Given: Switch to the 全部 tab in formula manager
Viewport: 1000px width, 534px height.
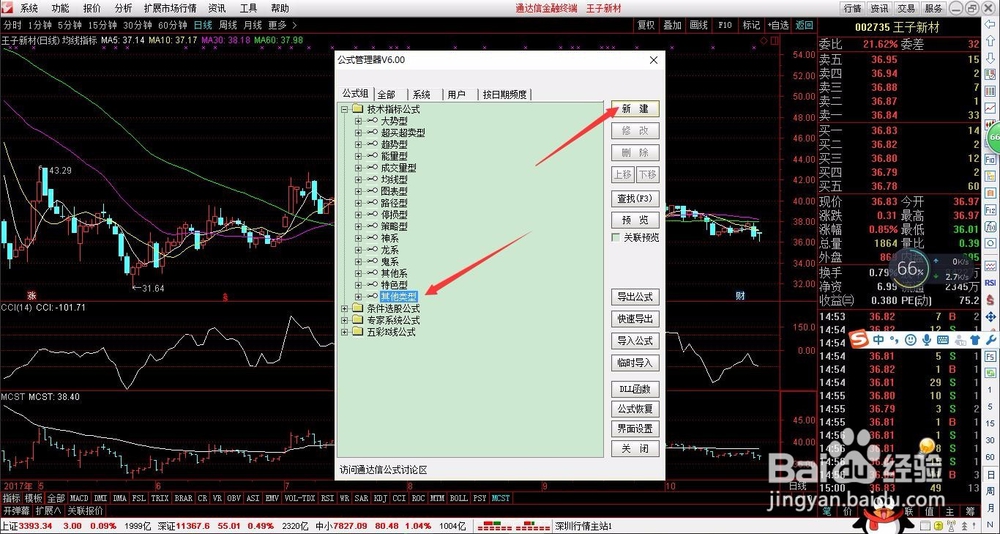Looking at the screenshot, I should click(x=386, y=94).
